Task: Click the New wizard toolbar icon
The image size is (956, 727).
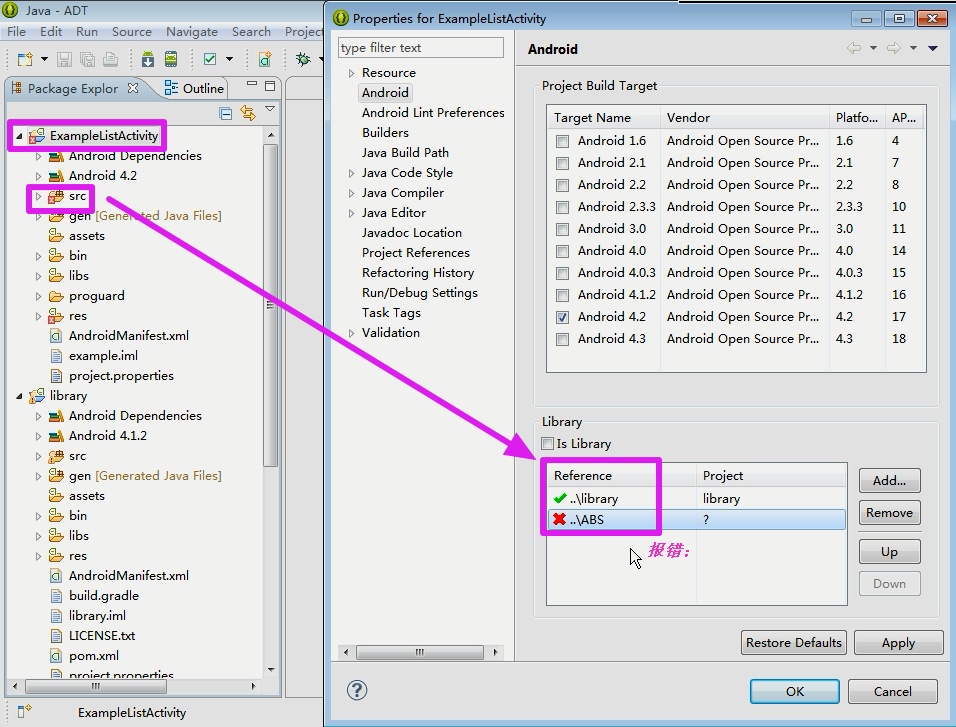Action: tap(23, 59)
